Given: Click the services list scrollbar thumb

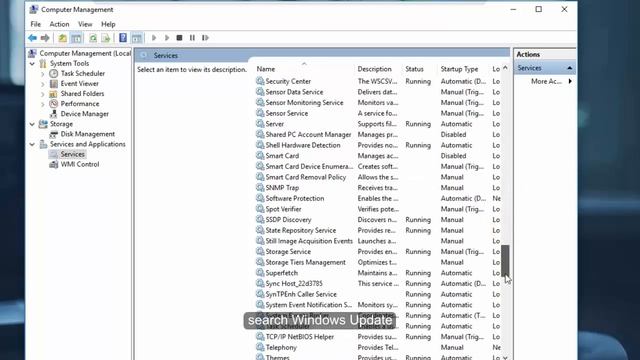Looking at the screenshot, I should 505,260.
